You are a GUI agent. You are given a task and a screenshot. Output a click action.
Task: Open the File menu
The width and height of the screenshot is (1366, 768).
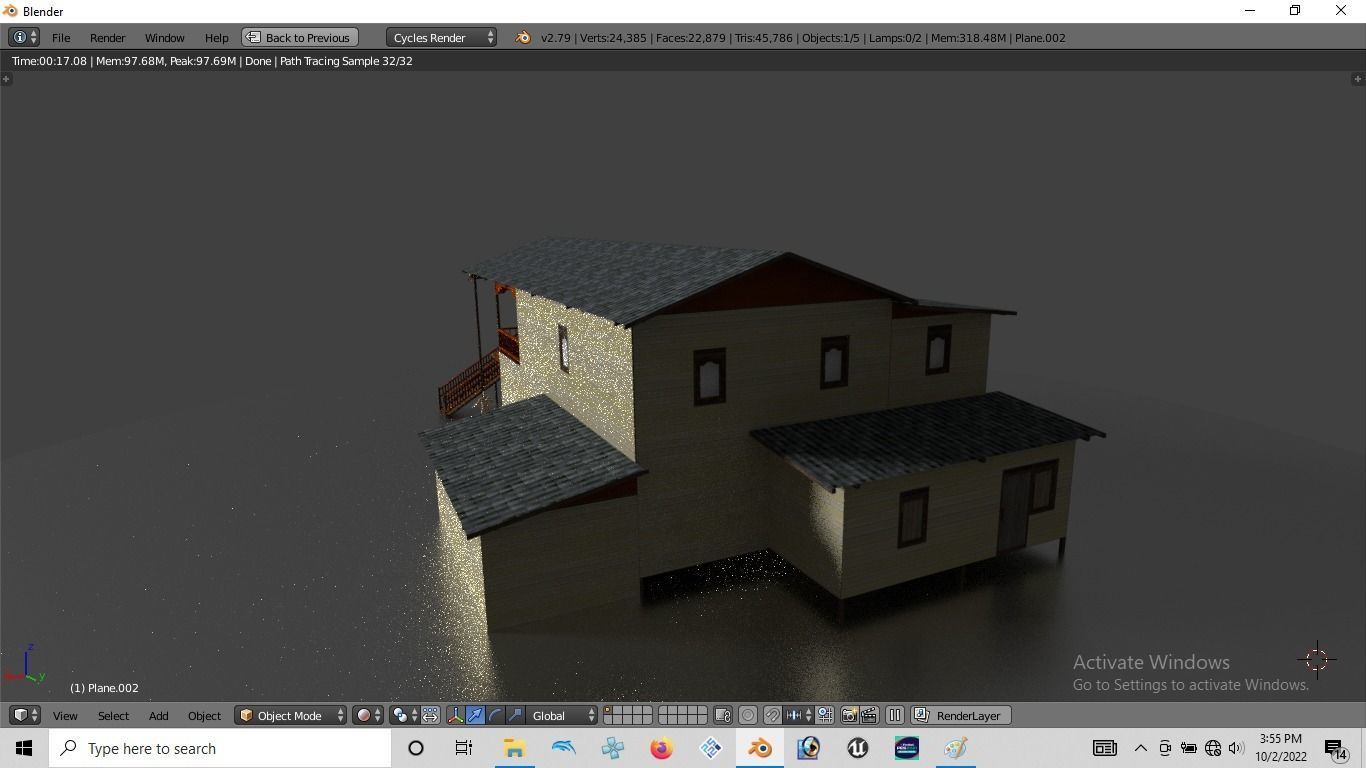tap(61, 37)
